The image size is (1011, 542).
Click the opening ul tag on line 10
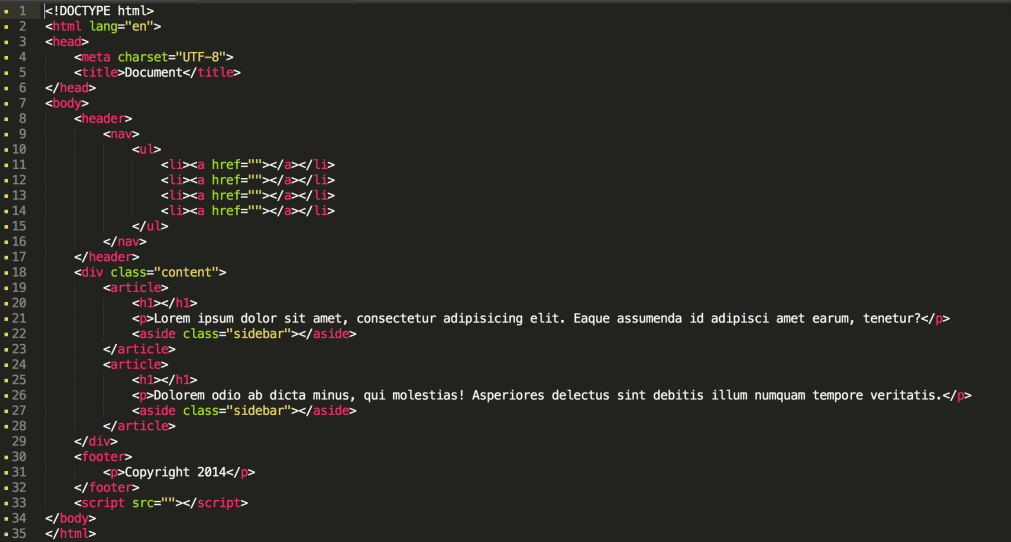click(x=146, y=150)
